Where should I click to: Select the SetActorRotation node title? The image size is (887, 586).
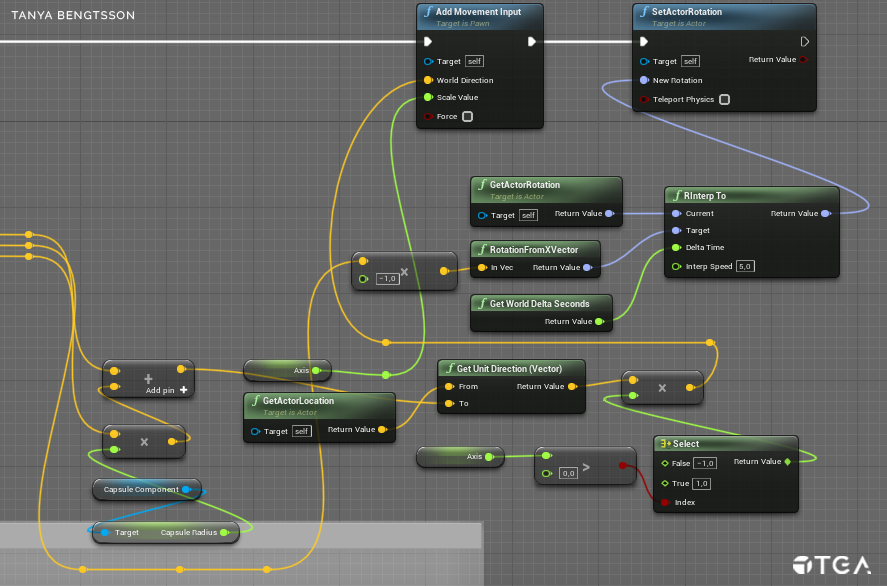pos(687,12)
